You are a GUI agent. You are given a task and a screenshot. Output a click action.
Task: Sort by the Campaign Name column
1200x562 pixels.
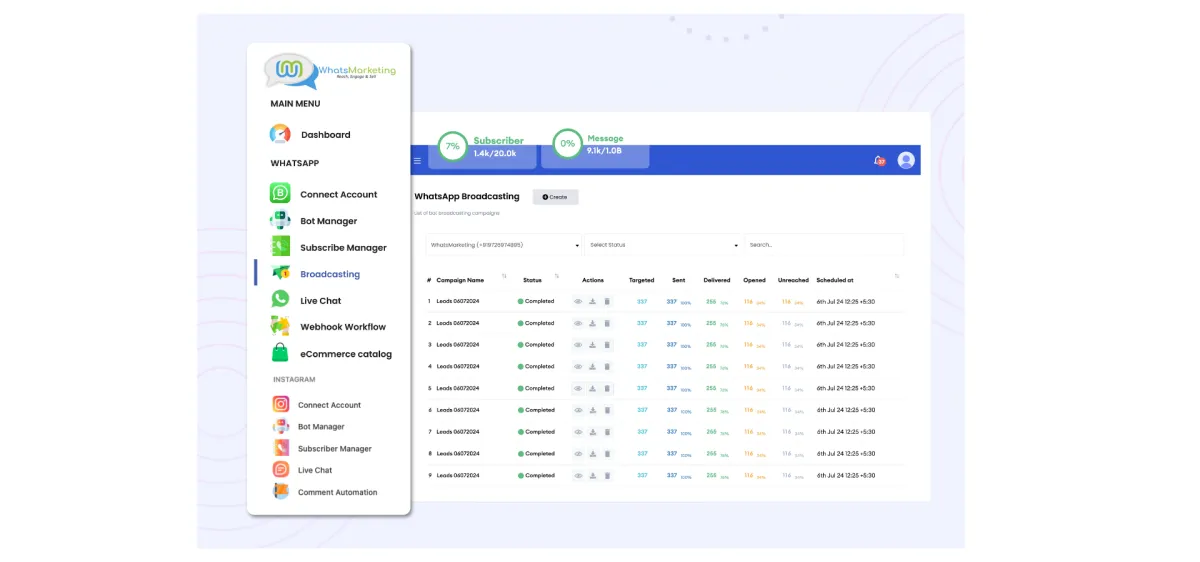click(x=460, y=280)
